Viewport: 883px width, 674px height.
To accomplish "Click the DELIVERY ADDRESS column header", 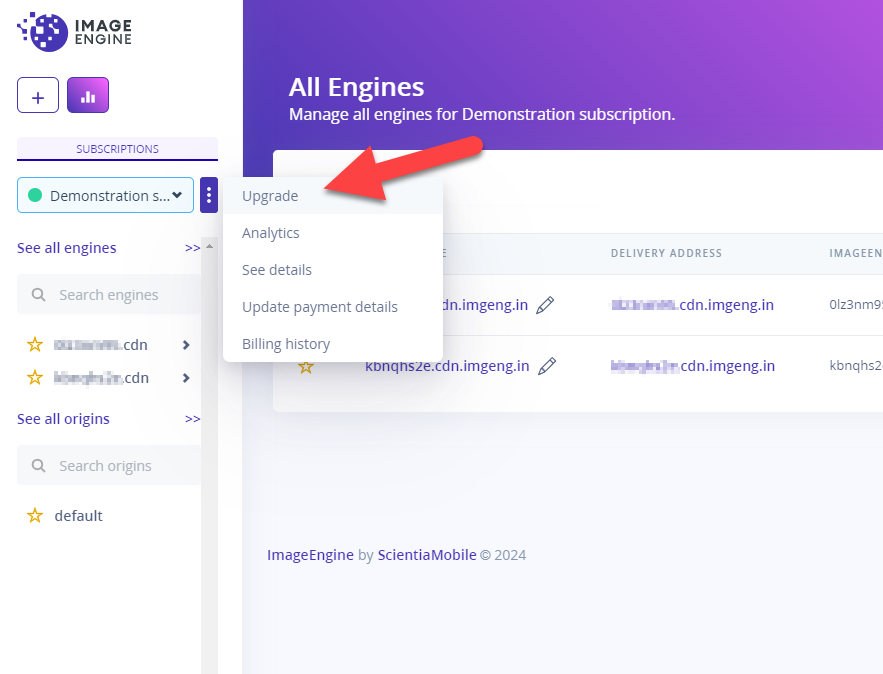I will (666, 253).
